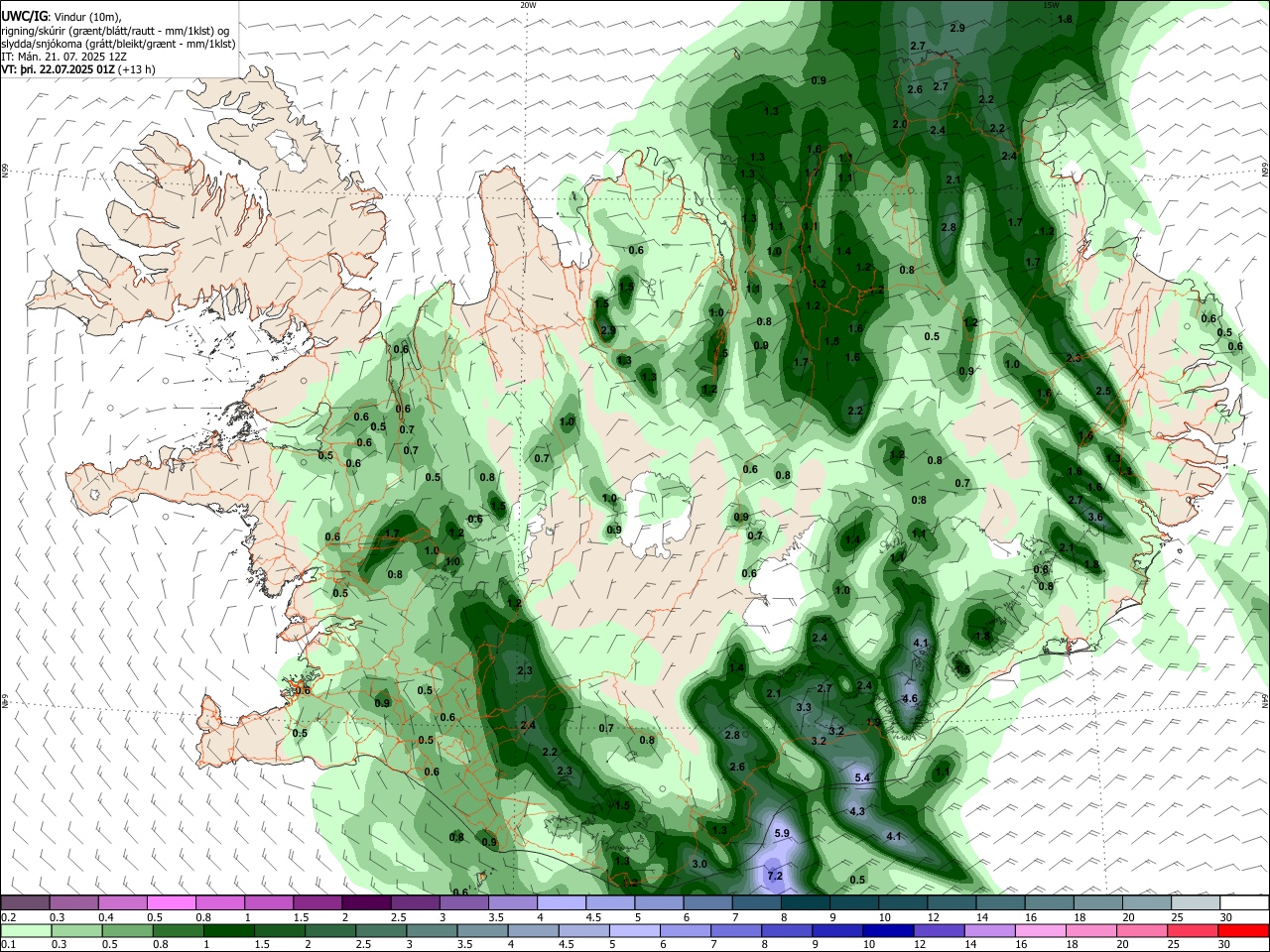1270x952 pixels.
Task: Click the precipitation value 3.6 on the map
Action: pos(1095,517)
